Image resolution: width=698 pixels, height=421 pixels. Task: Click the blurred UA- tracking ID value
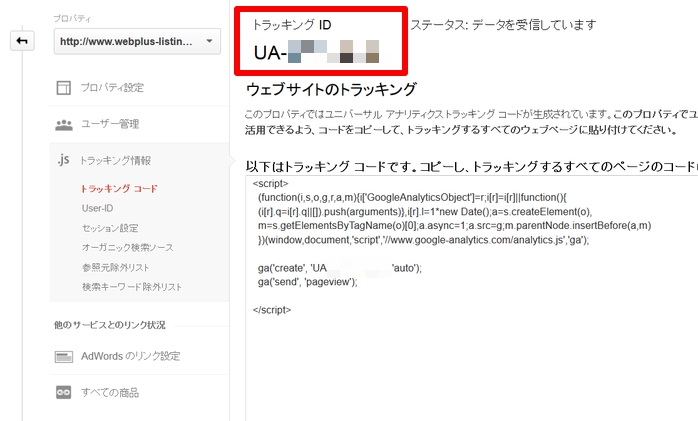tap(317, 52)
